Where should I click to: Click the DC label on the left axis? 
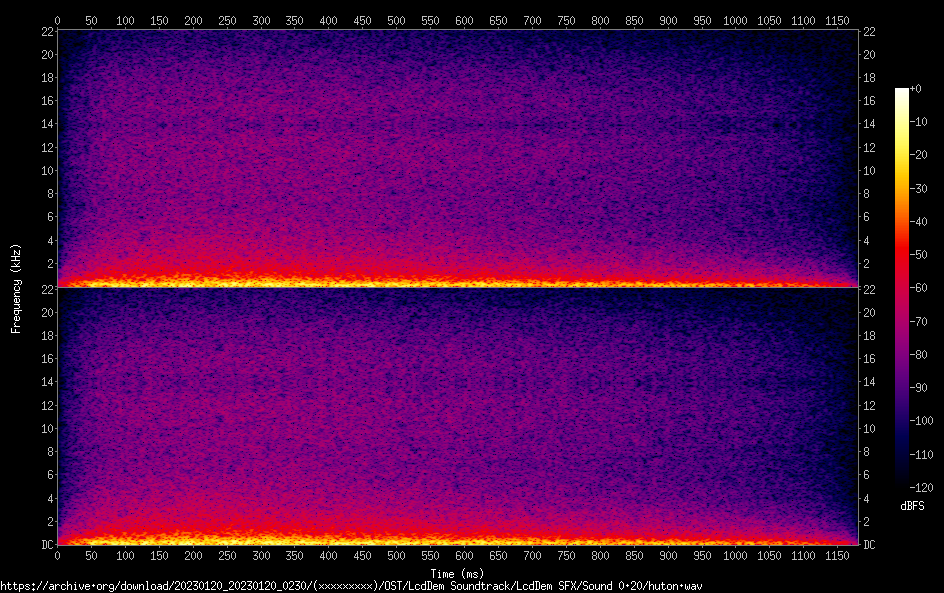tap(46, 545)
